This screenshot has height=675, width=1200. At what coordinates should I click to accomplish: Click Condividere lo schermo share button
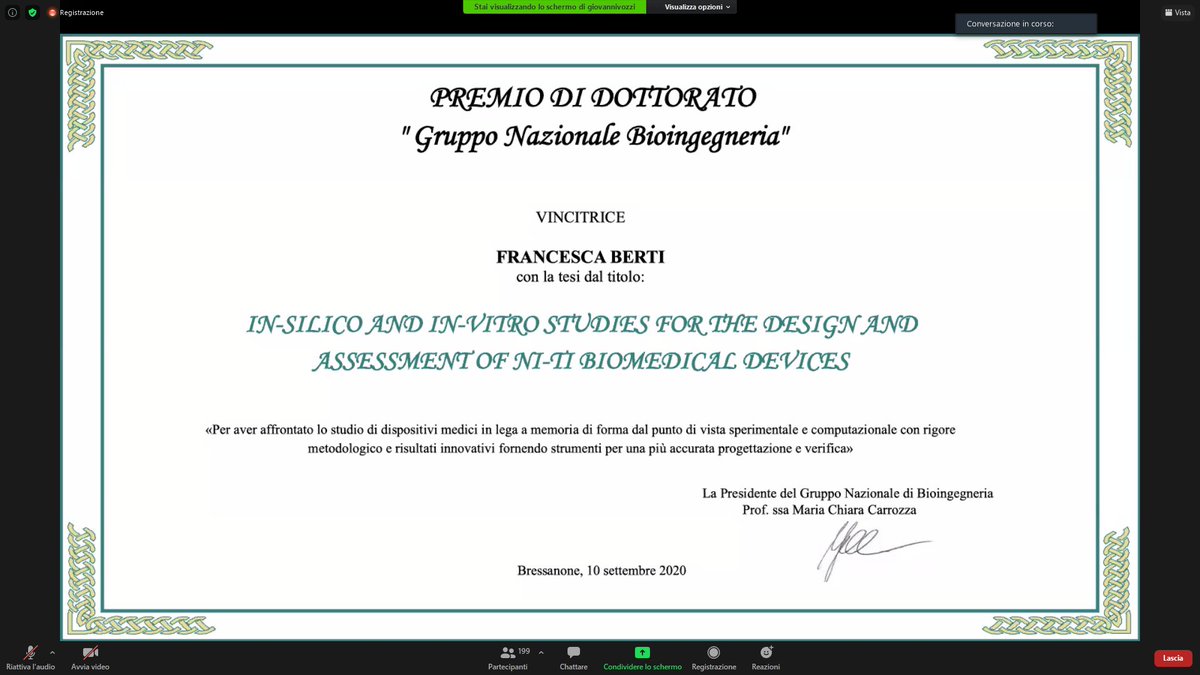642,657
